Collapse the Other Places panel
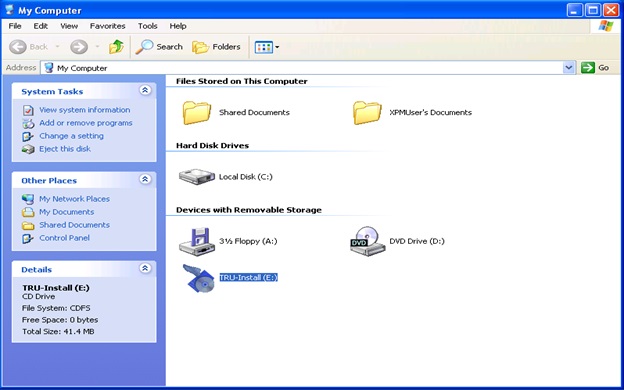 (145, 179)
